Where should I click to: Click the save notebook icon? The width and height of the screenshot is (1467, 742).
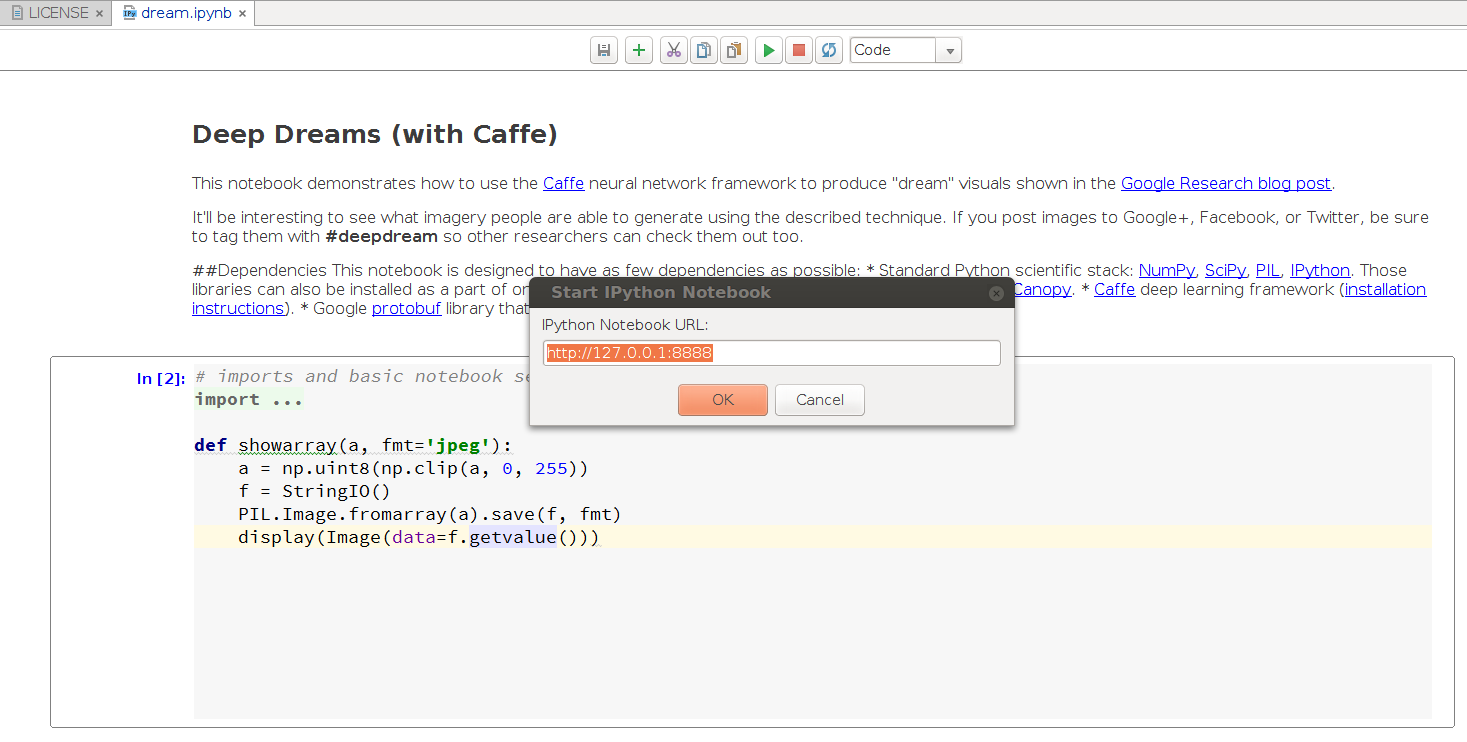[x=604, y=50]
